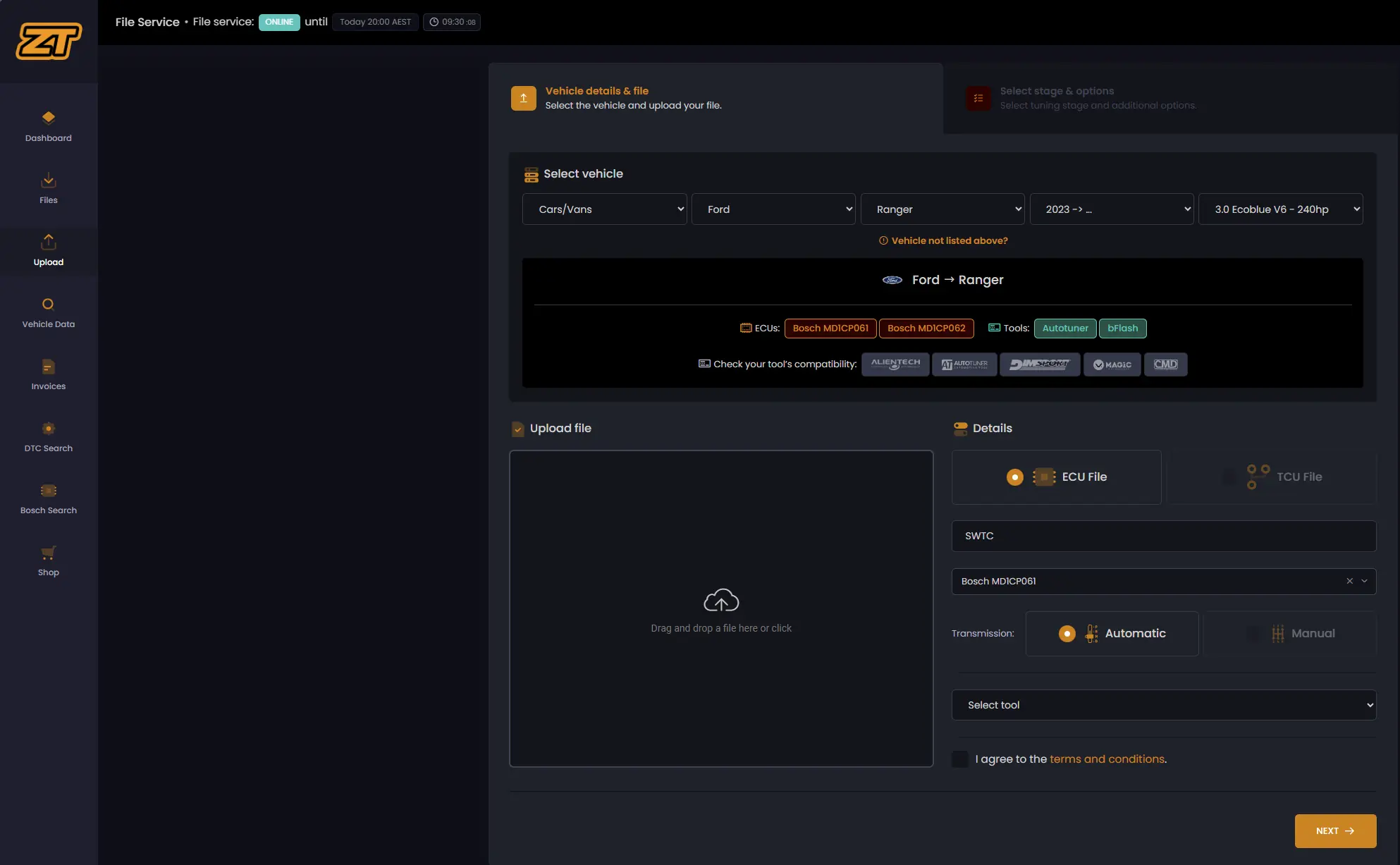Click the Select stage list icon
Image resolution: width=1400 pixels, height=865 pixels.
pos(978,98)
